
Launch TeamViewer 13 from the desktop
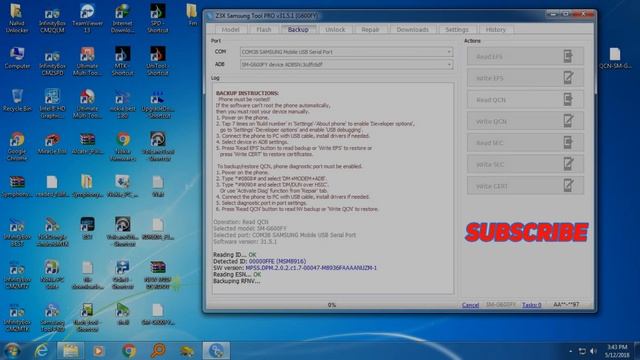point(87,18)
